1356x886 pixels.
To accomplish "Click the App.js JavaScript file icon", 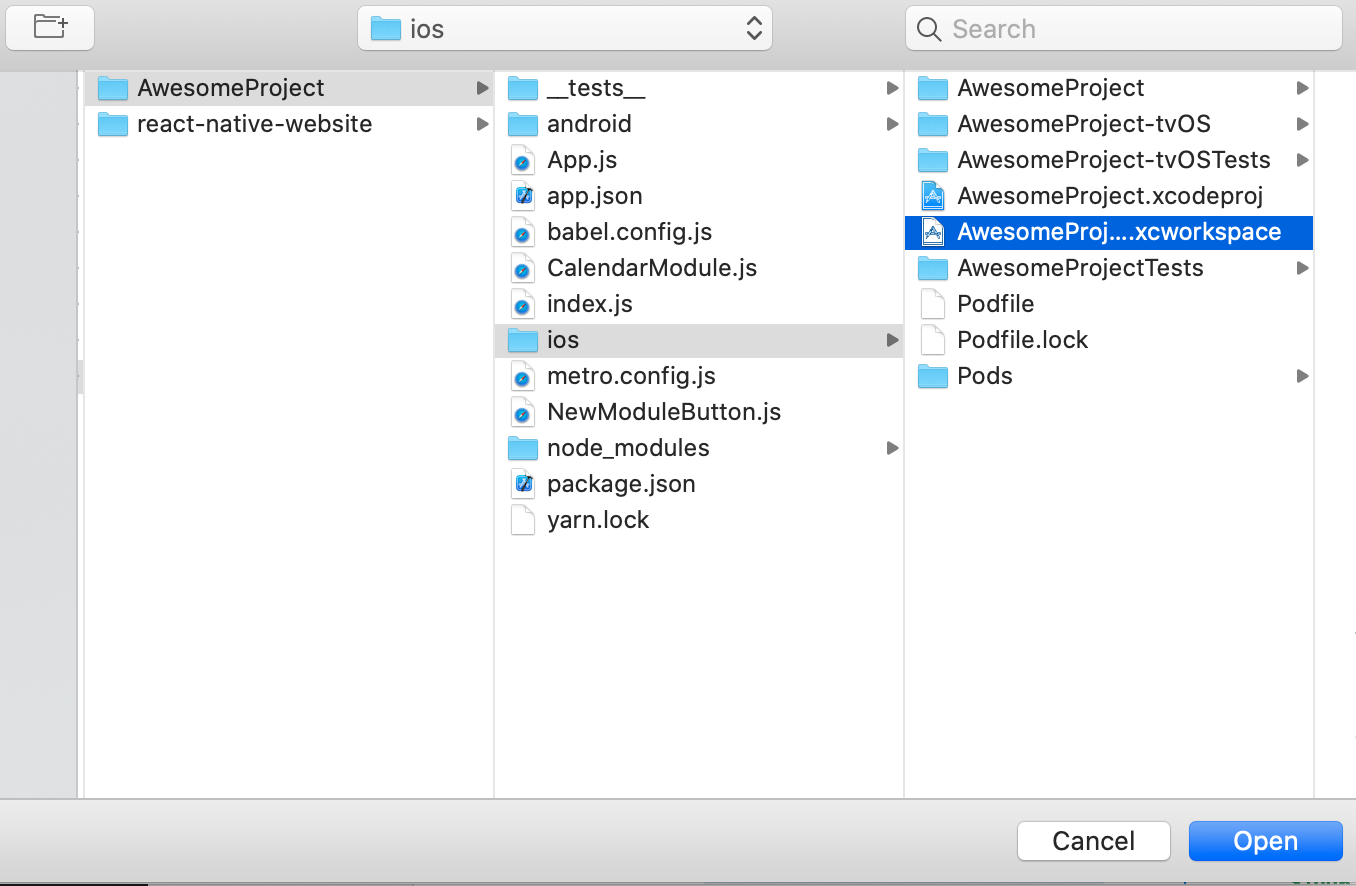I will click(x=522, y=159).
